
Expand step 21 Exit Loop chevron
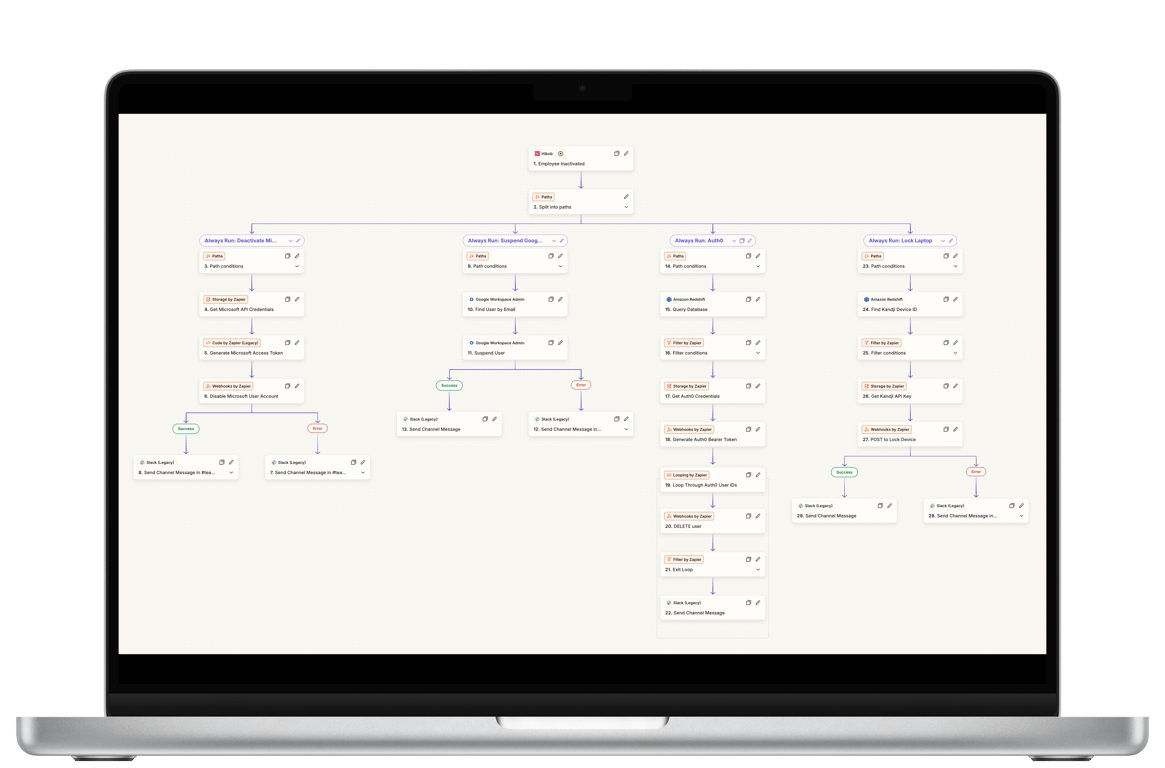[x=758, y=570]
